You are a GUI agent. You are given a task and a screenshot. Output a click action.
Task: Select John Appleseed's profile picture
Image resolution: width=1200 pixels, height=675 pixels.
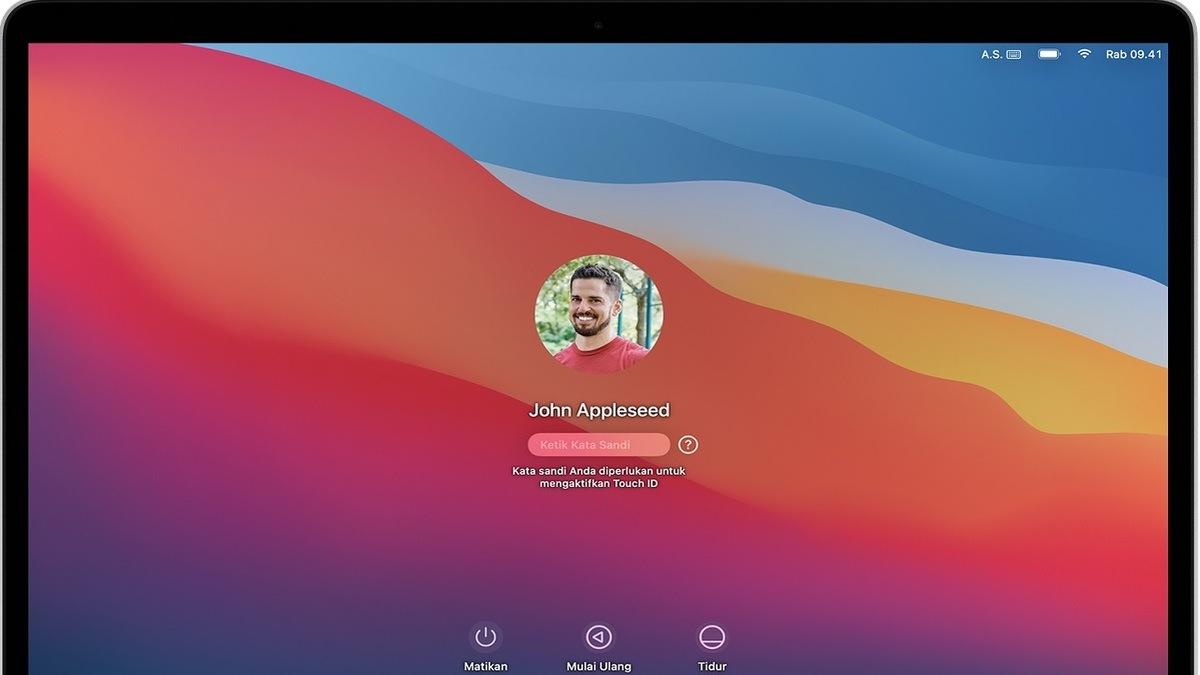[x=599, y=314]
